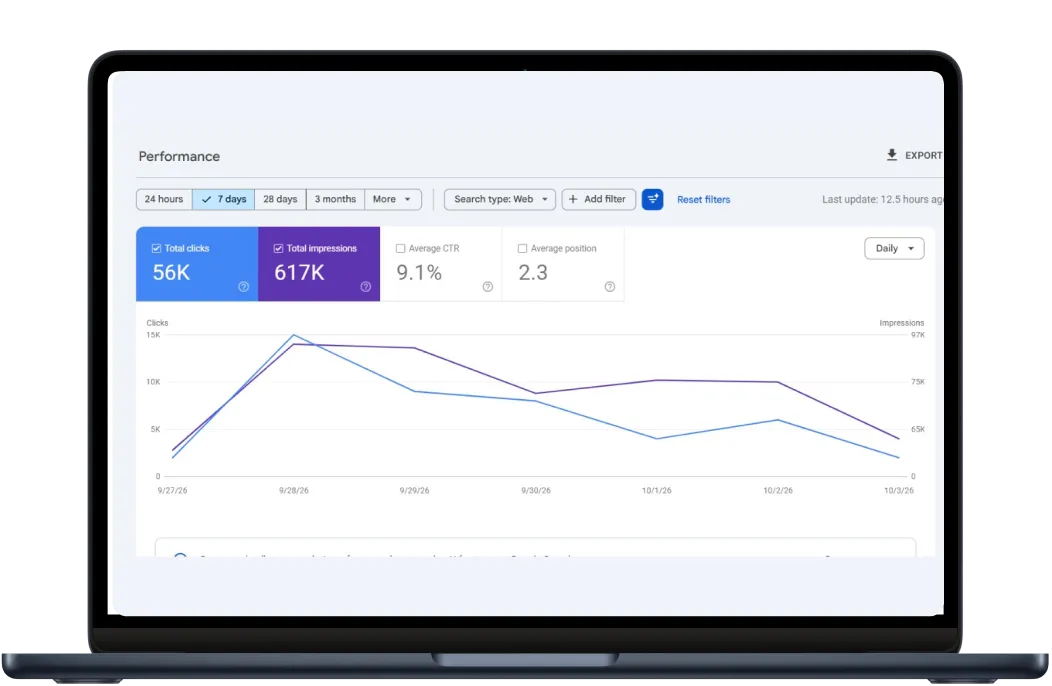Click the EXPORT button label
This screenshot has width=1052, height=686.
[x=923, y=156]
